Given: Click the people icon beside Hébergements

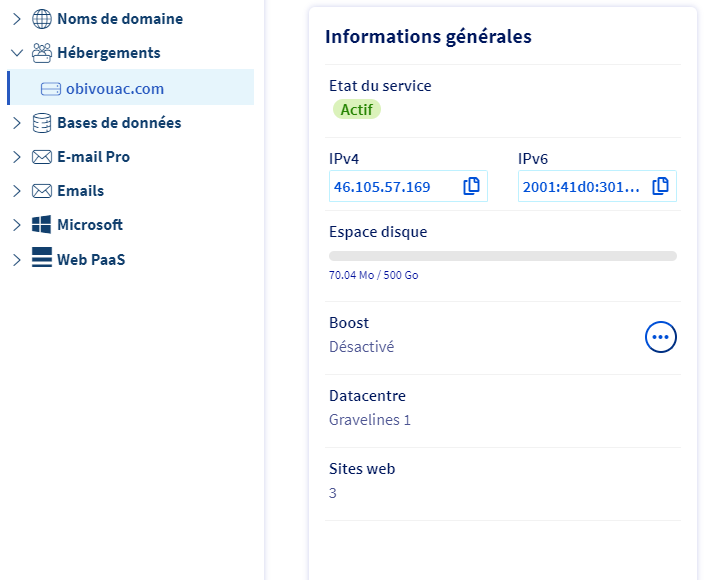Looking at the screenshot, I should pos(42,53).
